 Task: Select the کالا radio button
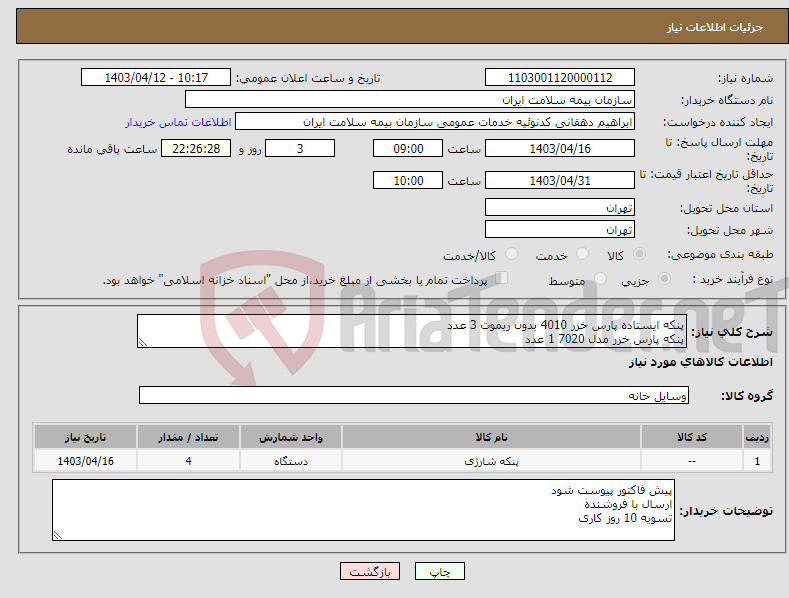coord(639,254)
